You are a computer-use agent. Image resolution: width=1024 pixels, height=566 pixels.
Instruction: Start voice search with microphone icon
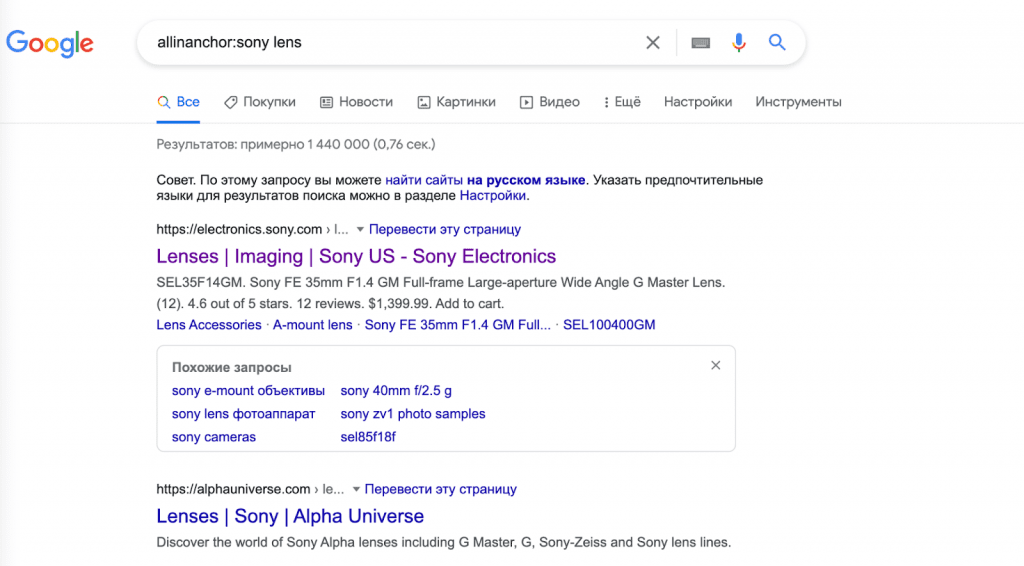[739, 43]
